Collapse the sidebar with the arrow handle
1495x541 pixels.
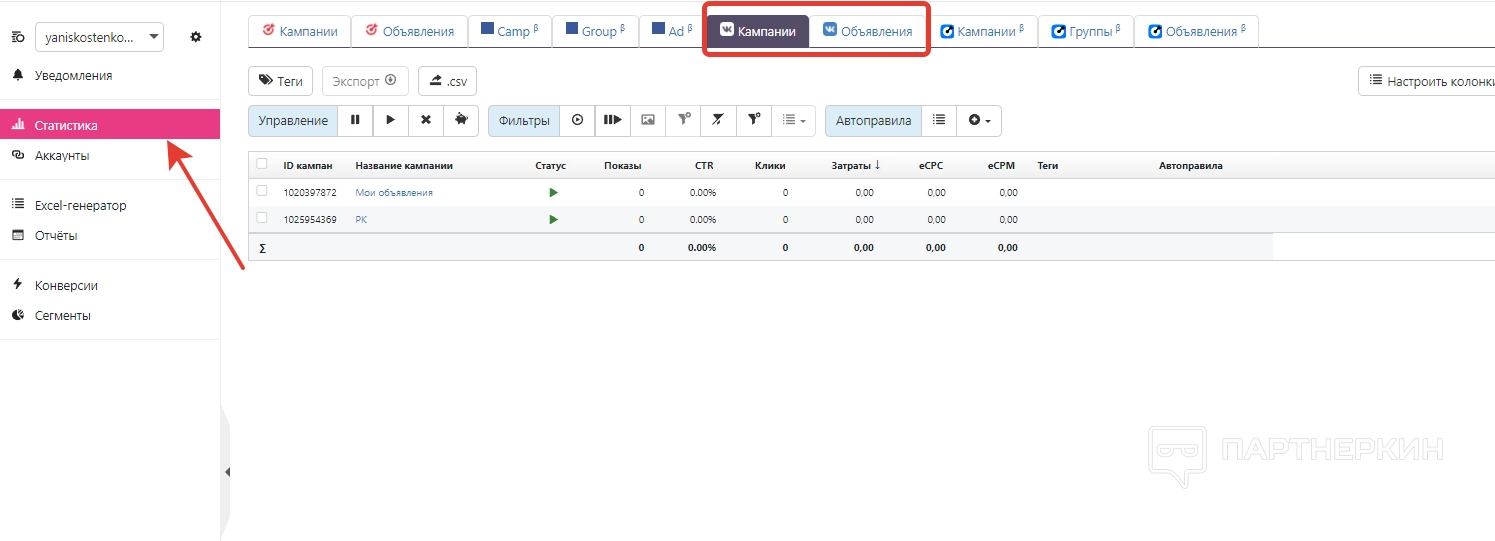point(226,472)
